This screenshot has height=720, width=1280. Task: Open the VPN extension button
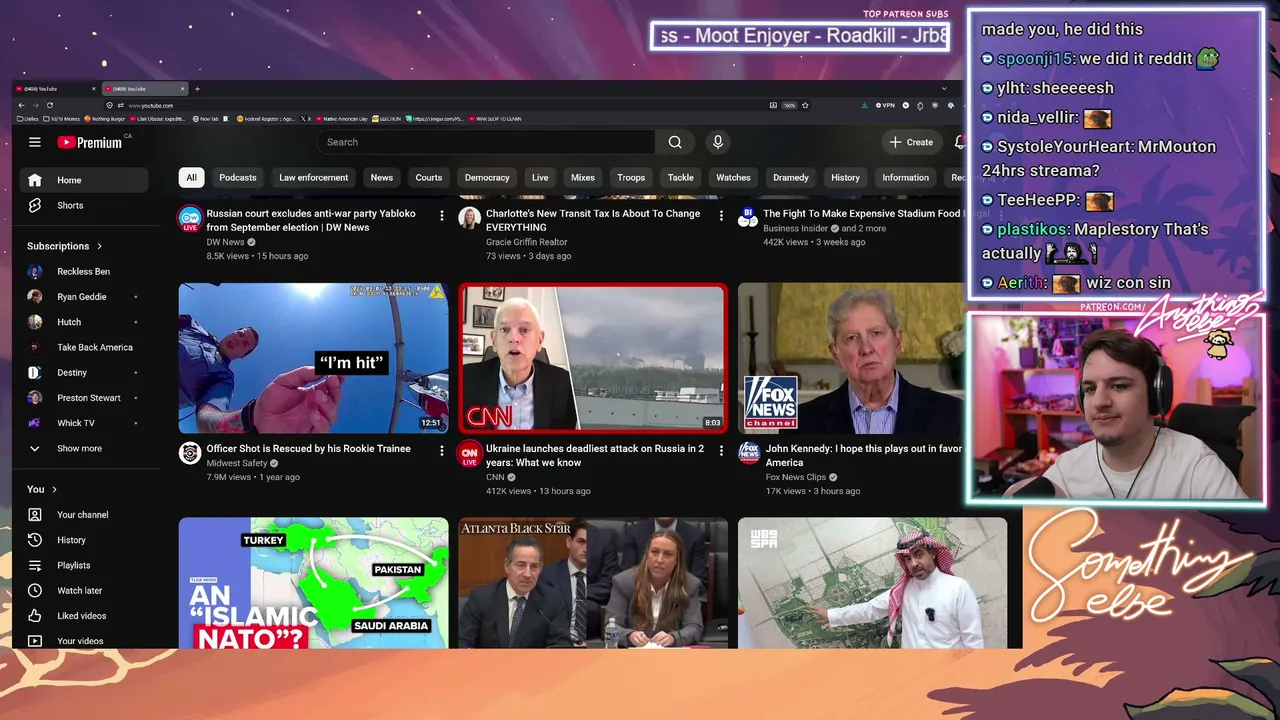pos(885,105)
